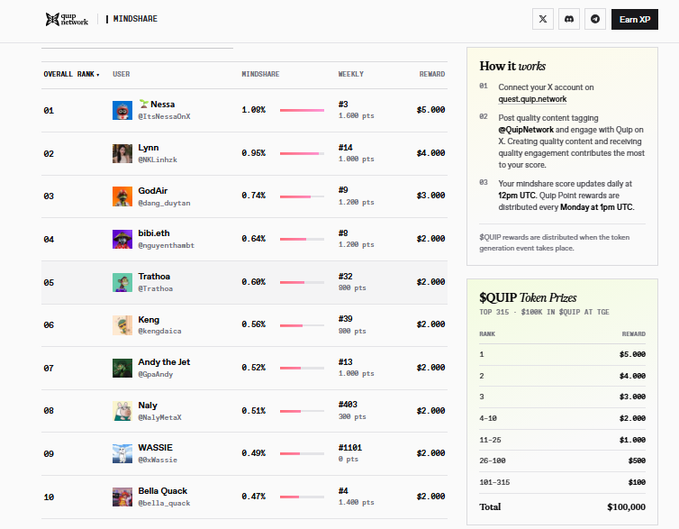The width and height of the screenshot is (679, 529).
Task: Sort by the Overall Rank column header
Action: tap(71, 74)
